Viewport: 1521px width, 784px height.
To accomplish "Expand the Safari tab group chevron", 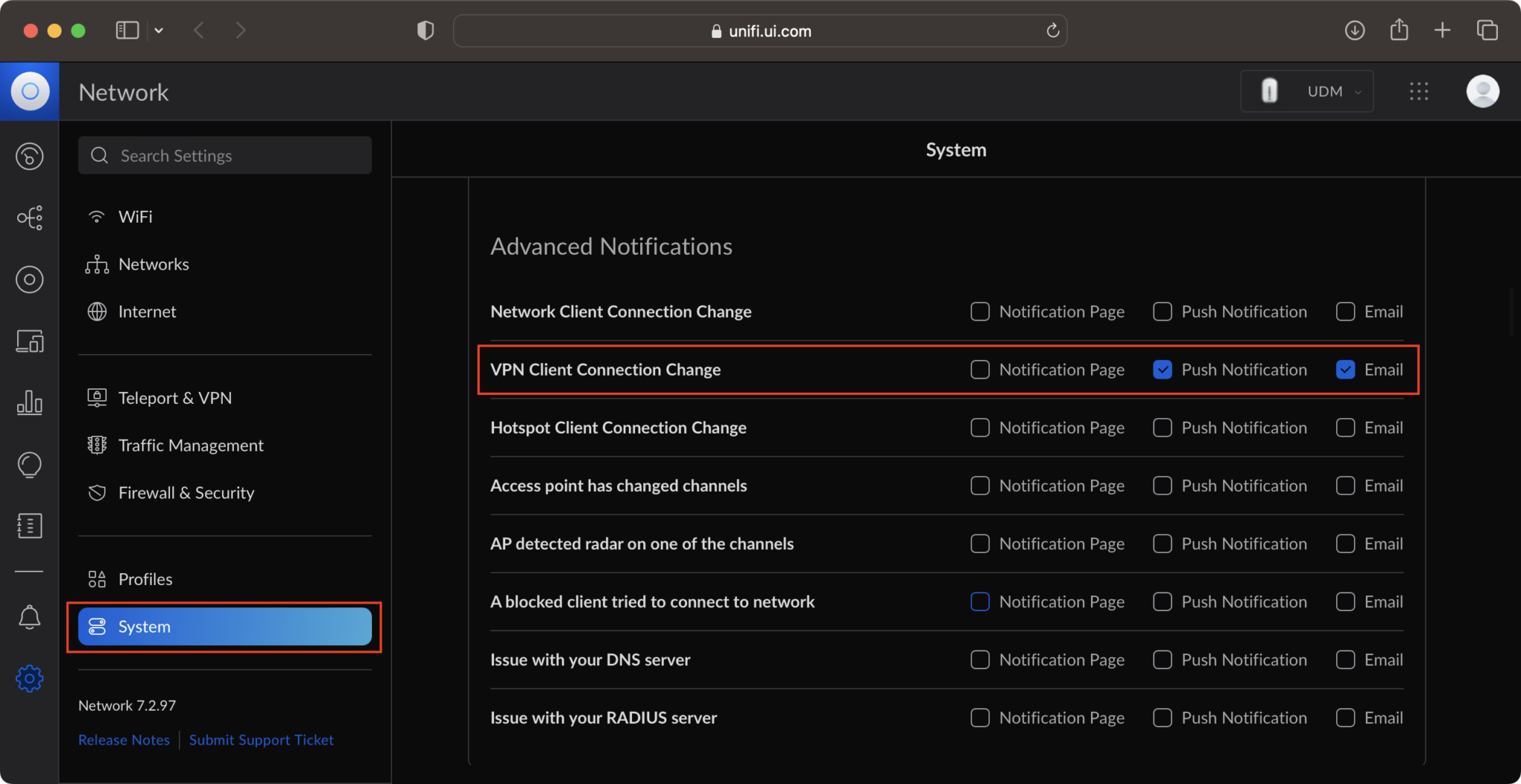I will click(x=160, y=30).
